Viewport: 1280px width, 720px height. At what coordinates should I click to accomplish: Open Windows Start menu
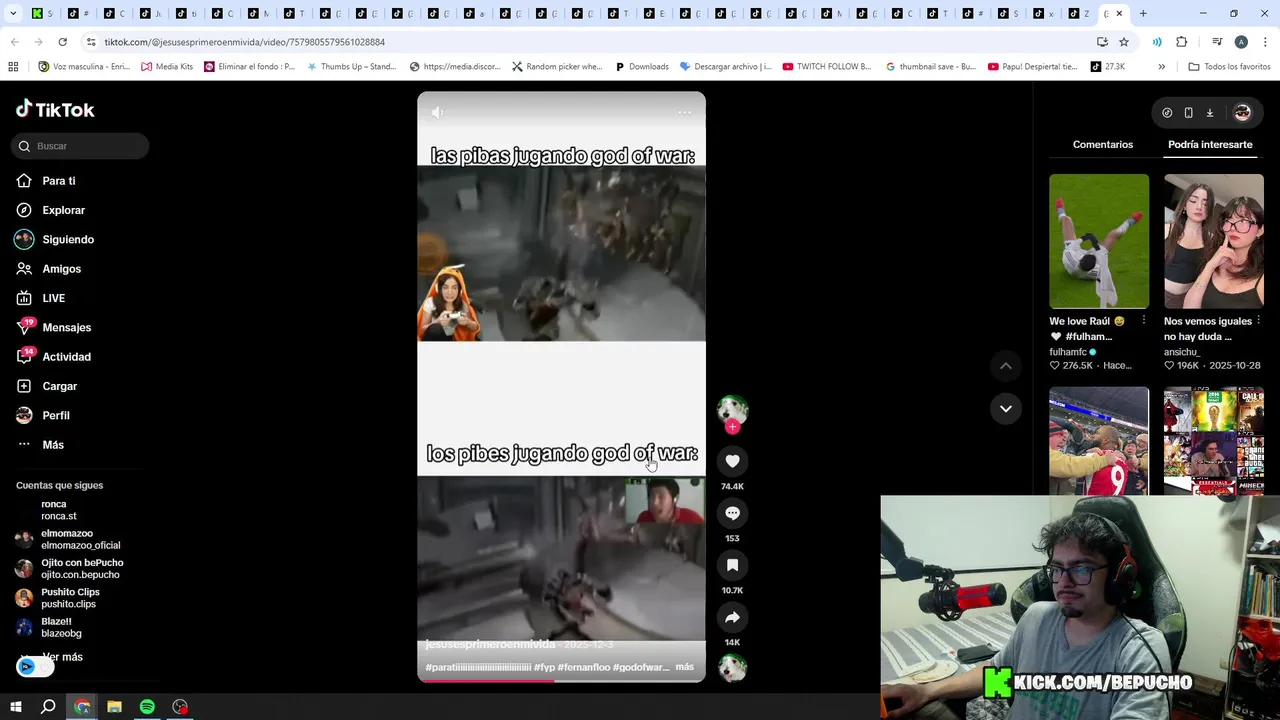[16, 707]
